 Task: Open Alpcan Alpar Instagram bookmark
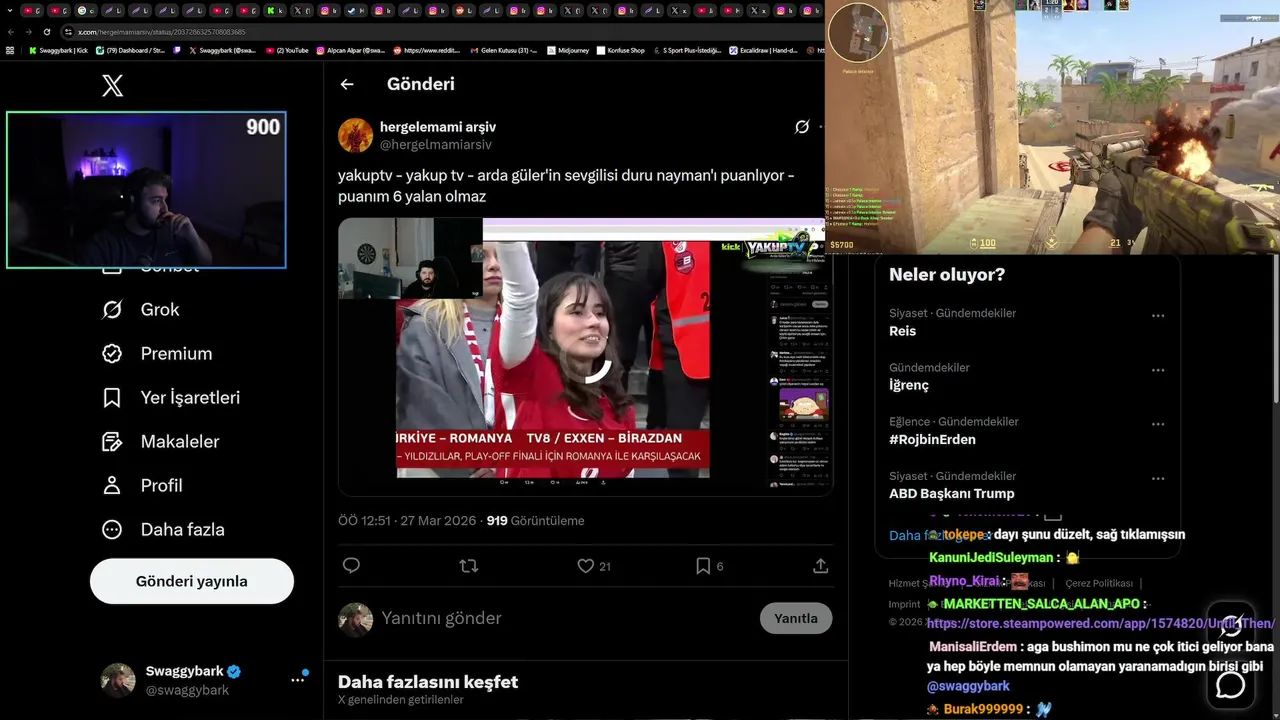351,50
